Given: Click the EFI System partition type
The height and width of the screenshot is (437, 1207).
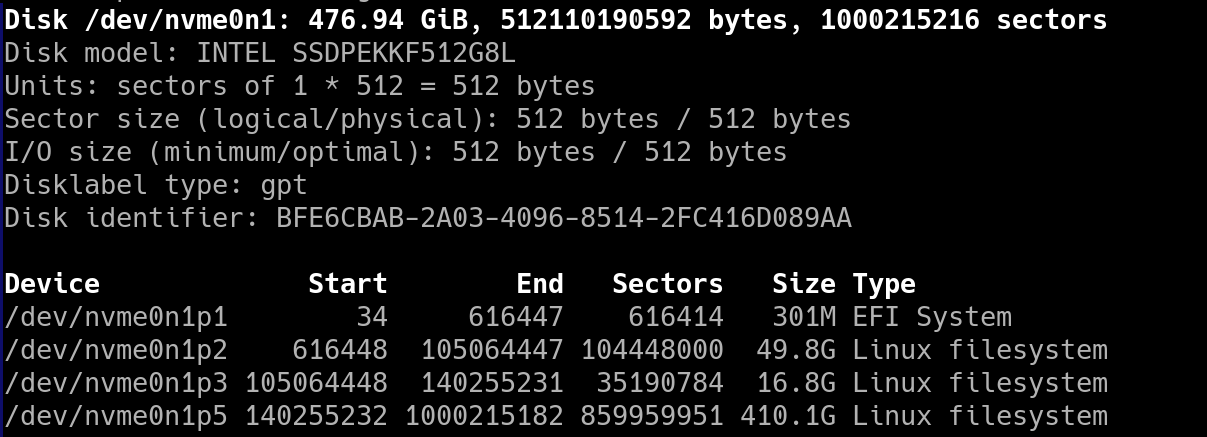Looking at the screenshot, I should (x=932, y=318).
